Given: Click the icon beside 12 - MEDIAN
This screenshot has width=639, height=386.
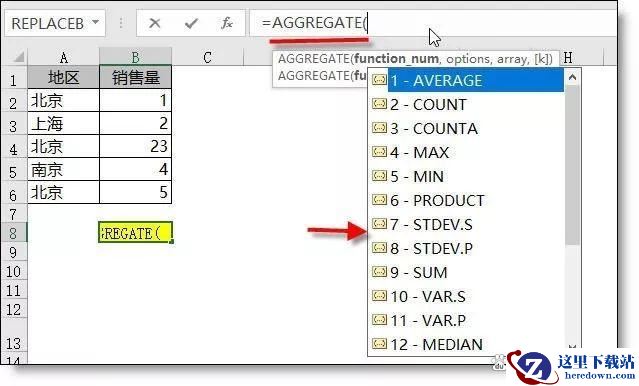Looking at the screenshot, I should pyautogui.click(x=379, y=344).
